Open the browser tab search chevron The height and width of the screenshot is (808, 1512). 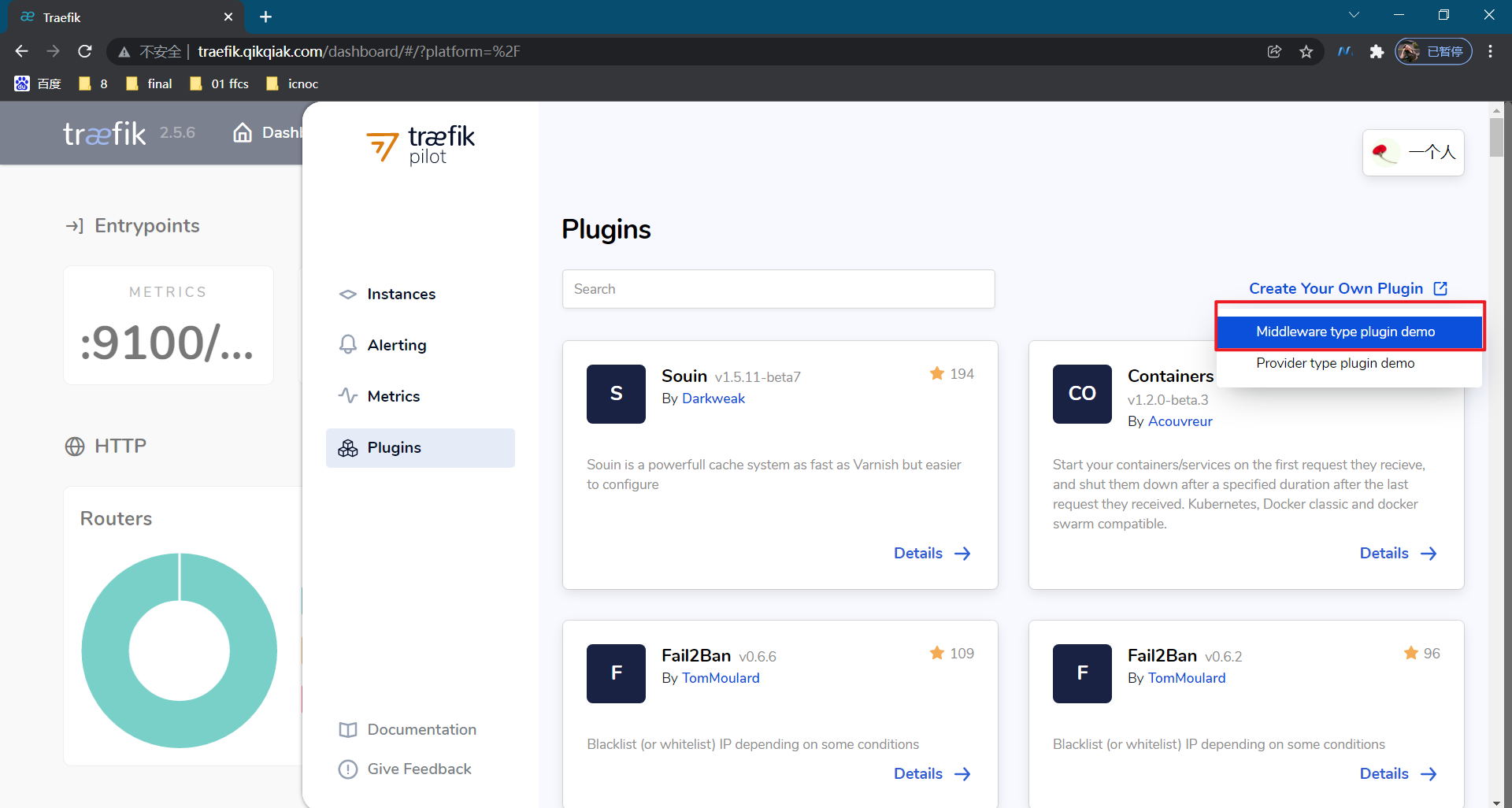tap(1354, 14)
